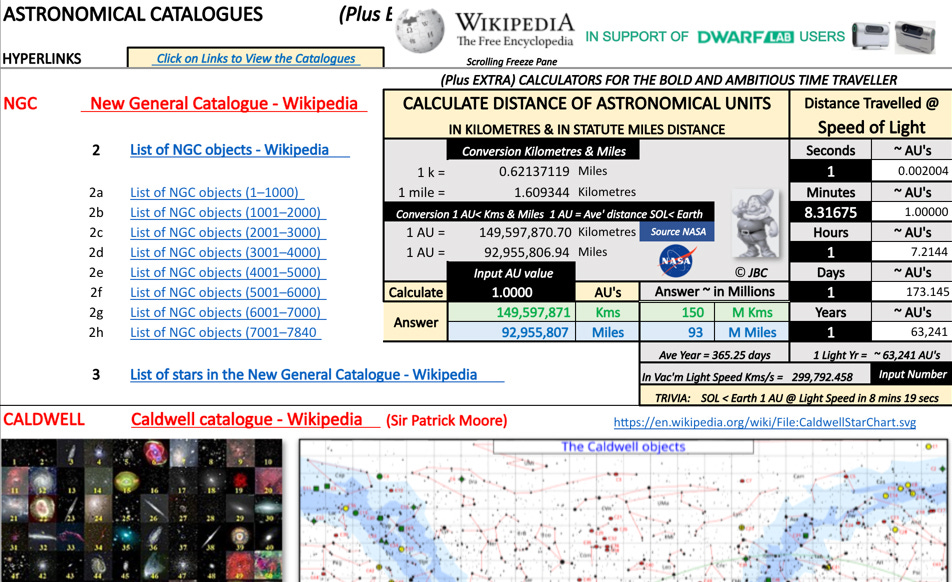Select the 299,792.458 light speed value

[822, 377]
